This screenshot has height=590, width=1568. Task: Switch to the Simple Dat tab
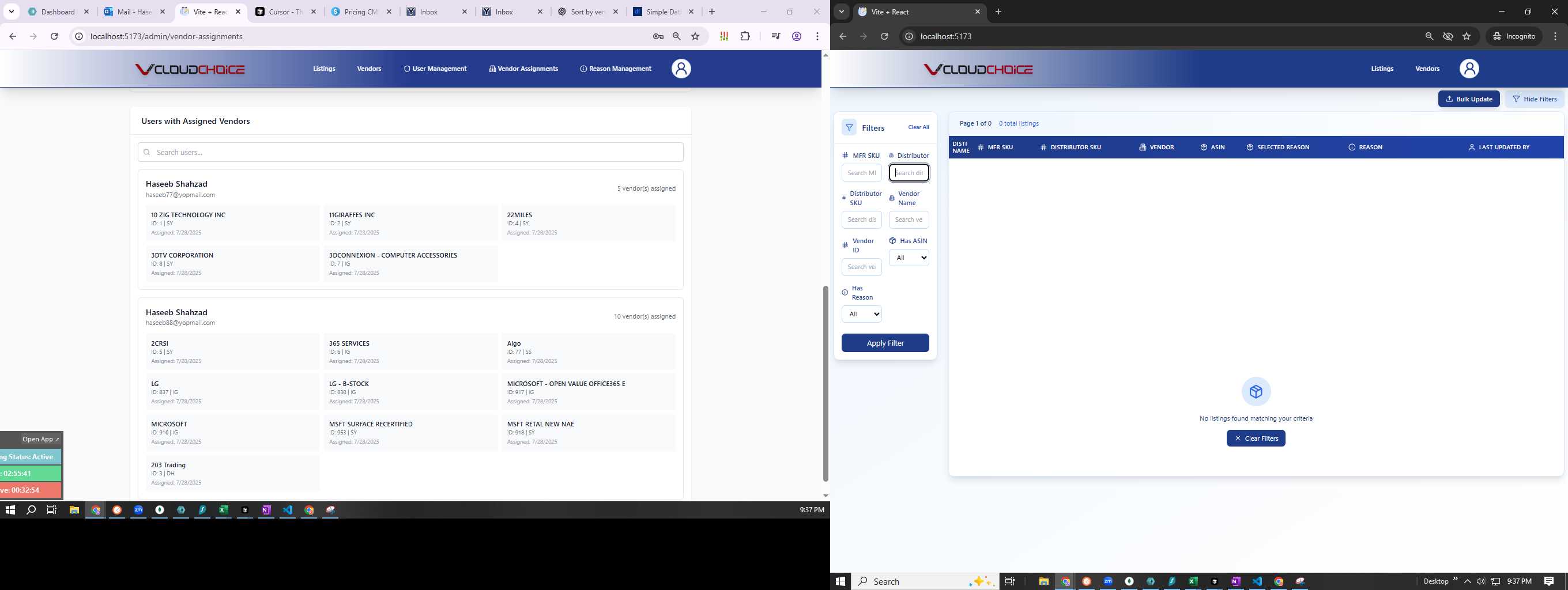664,12
